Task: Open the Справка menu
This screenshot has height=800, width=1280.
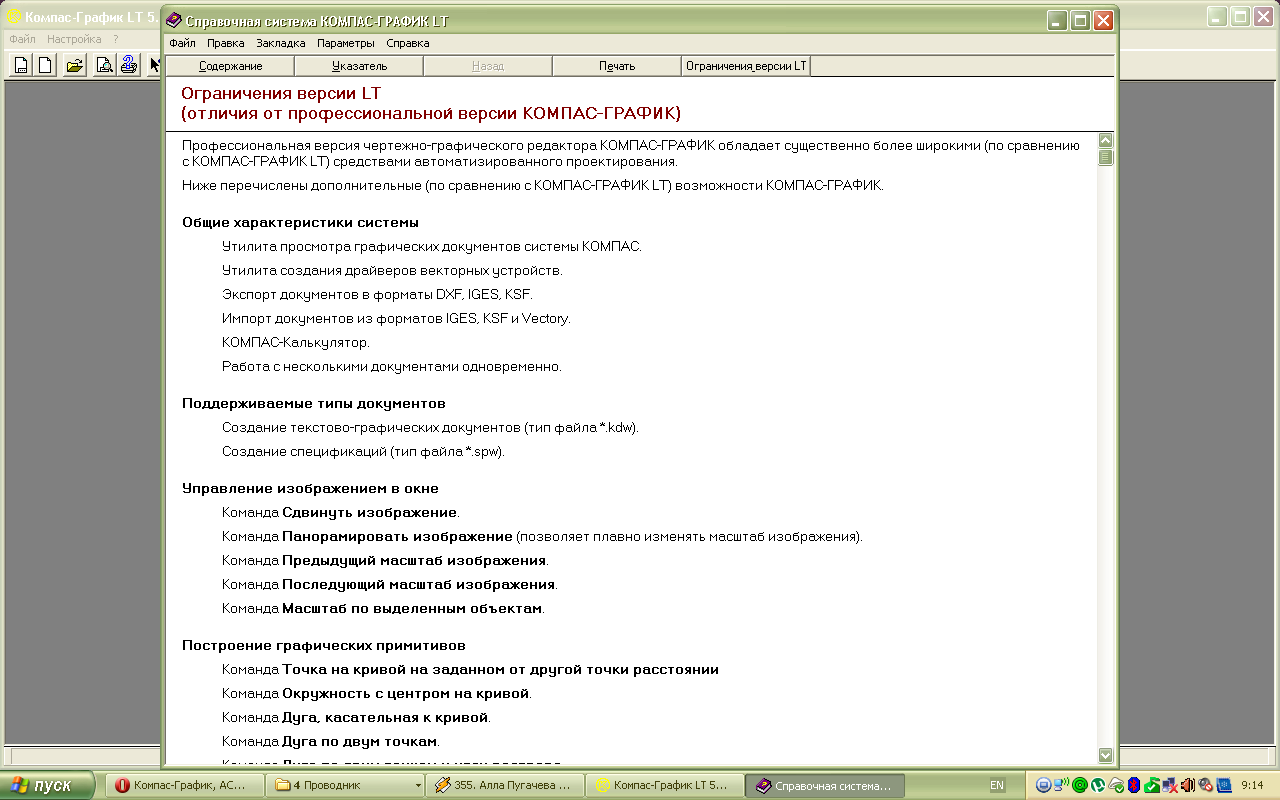Action: [407, 43]
